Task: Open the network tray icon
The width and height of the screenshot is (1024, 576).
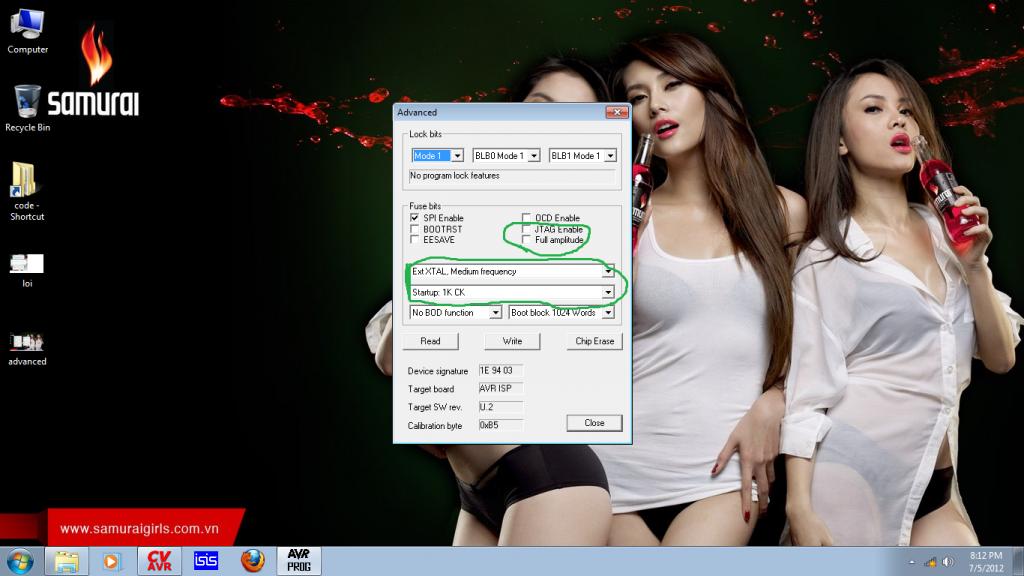Action: tap(931, 562)
